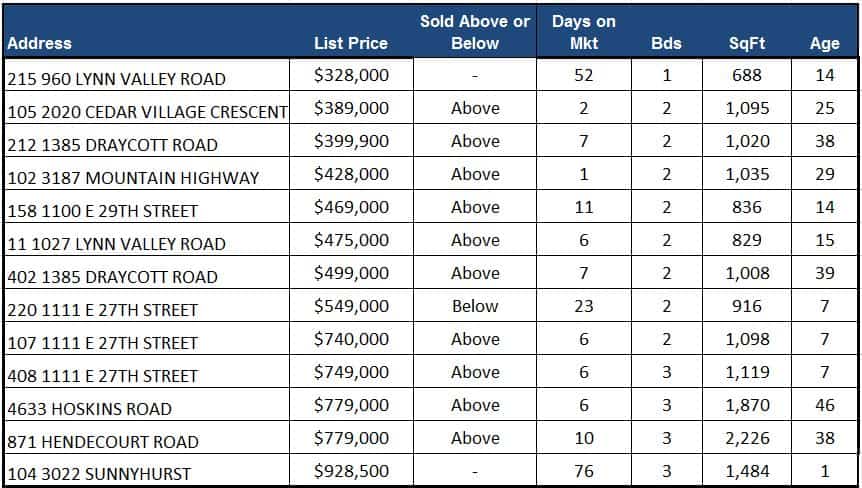Select the 105 2020 Cedar Village Crescent address
The image size is (862, 488).
click(147, 111)
